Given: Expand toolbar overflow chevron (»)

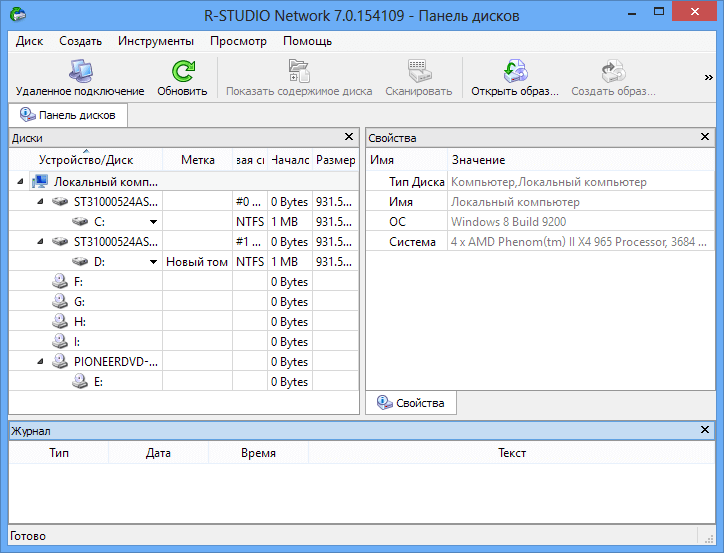Looking at the screenshot, I should (x=708, y=78).
